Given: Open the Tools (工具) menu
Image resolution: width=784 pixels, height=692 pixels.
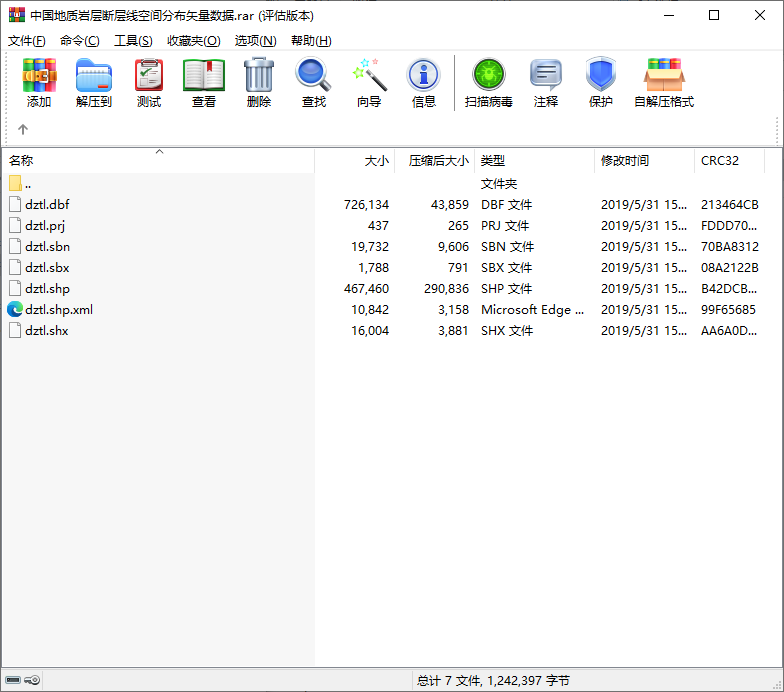Looking at the screenshot, I should [133, 40].
